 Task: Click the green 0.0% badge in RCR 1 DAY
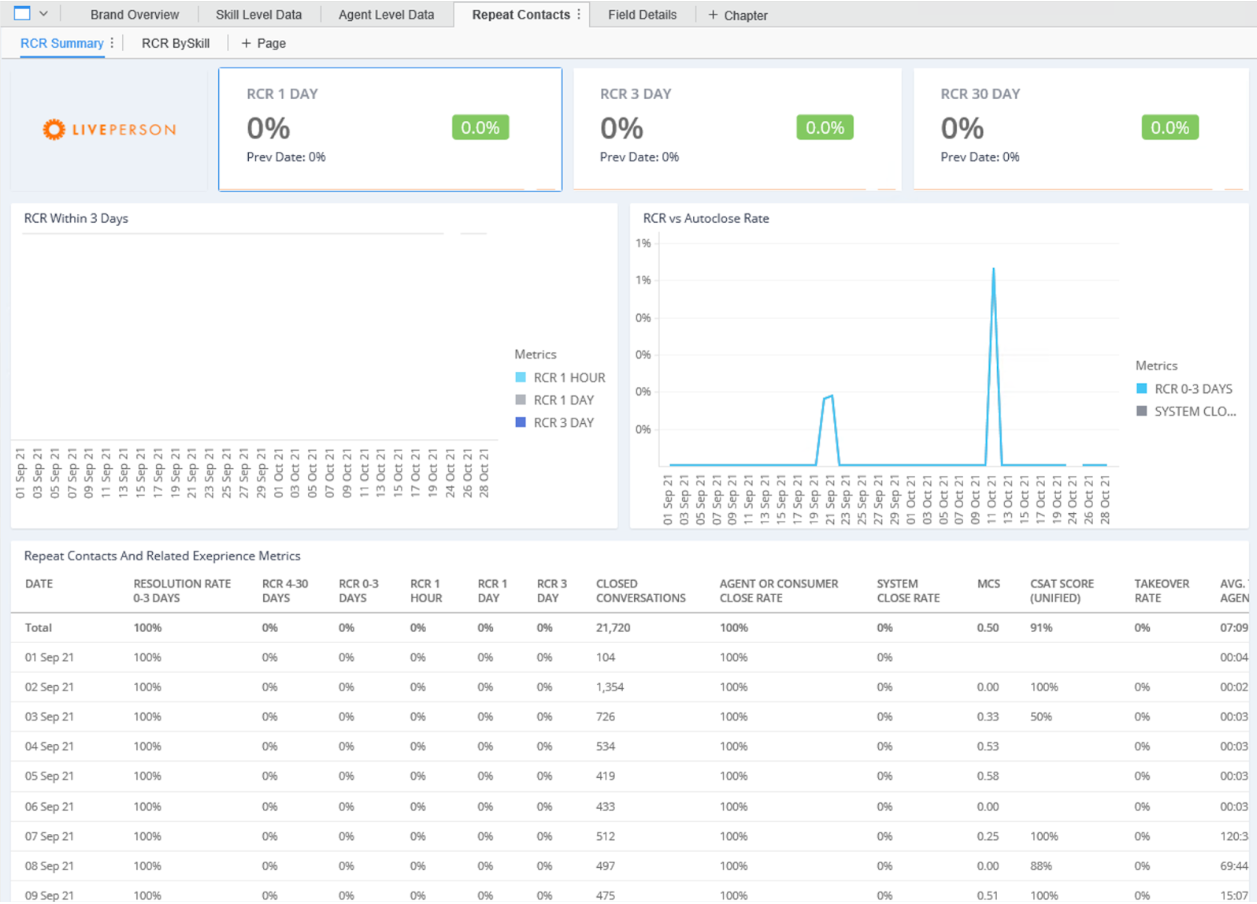click(x=481, y=128)
